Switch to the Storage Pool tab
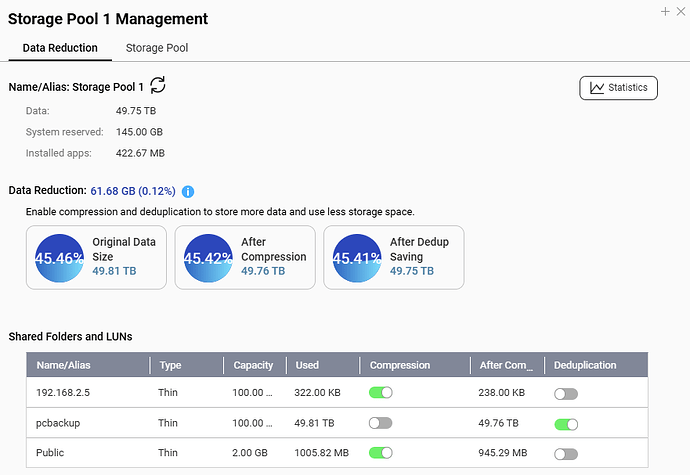The image size is (690, 475). (x=156, y=48)
